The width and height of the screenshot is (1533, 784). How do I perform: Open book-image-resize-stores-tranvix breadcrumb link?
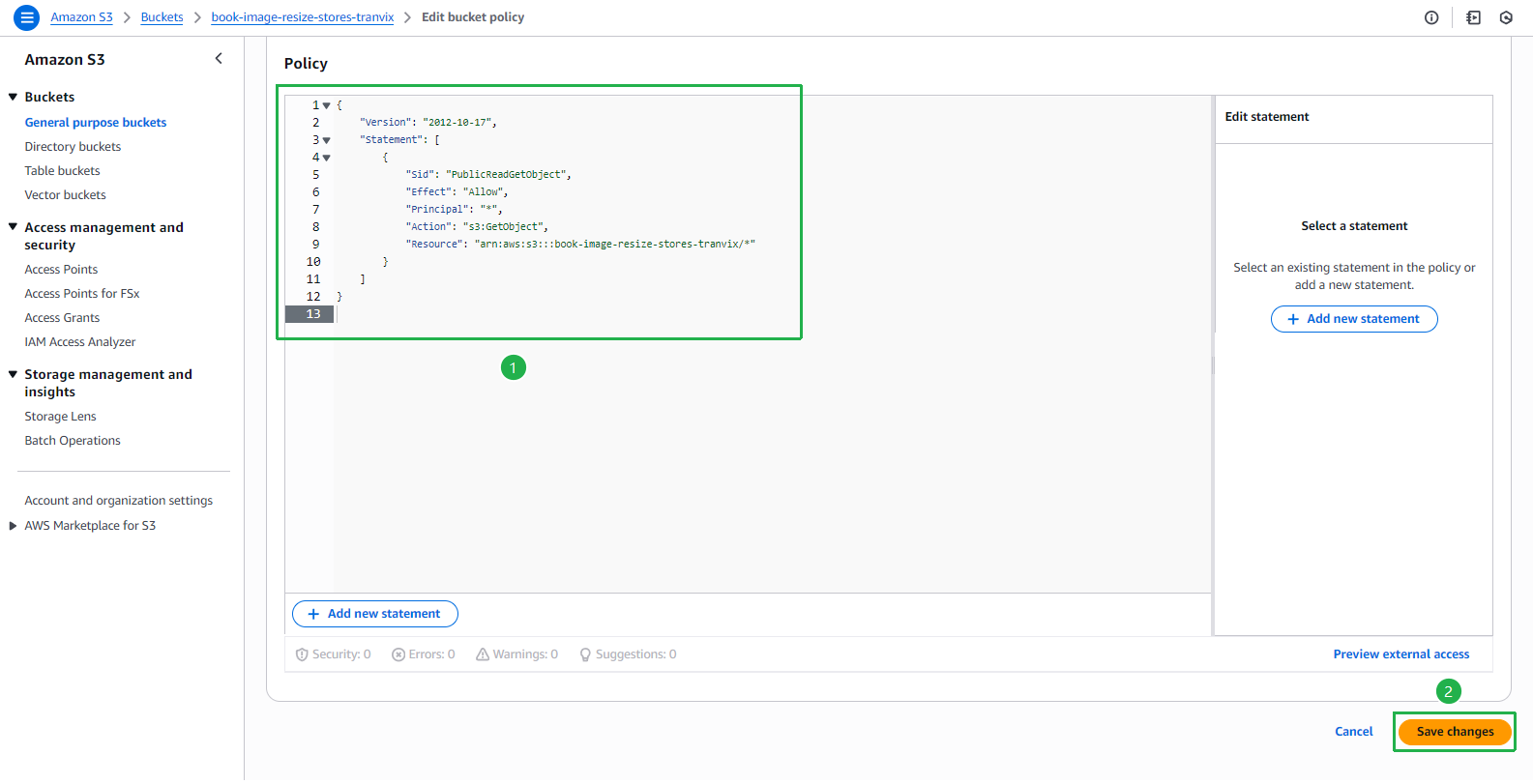tap(303, 17)
